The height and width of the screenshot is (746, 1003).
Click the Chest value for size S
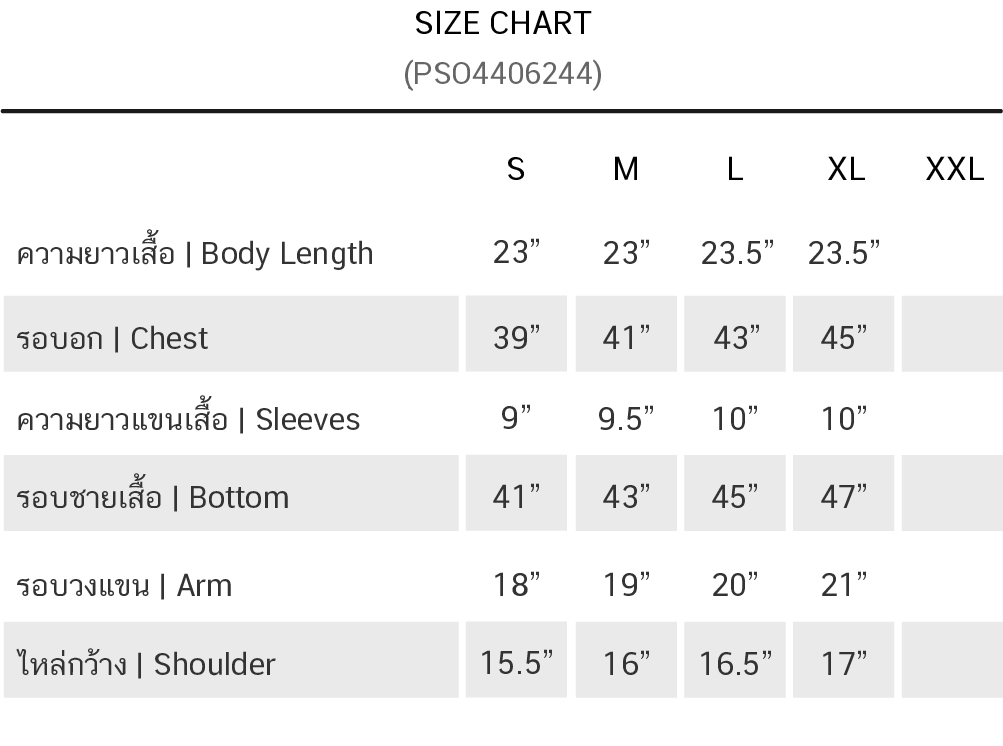pyautogui.click(x=516, y=338)
